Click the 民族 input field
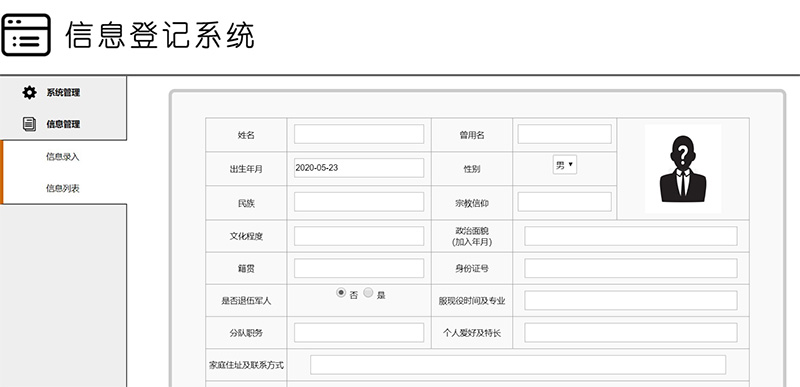Screen dimensions: 800x387 359,202
